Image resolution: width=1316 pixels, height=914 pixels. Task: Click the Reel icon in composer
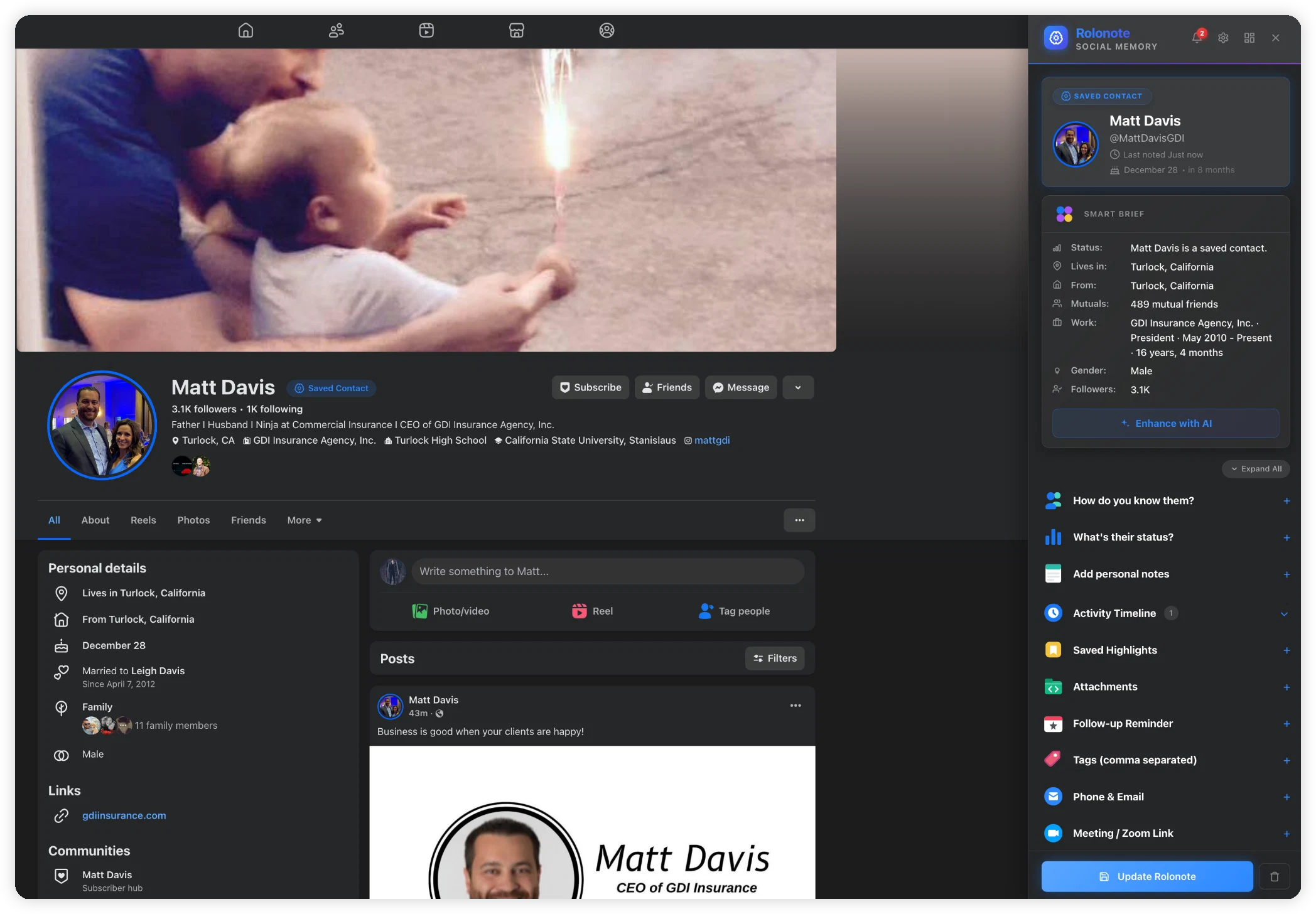tap(579, 611)
